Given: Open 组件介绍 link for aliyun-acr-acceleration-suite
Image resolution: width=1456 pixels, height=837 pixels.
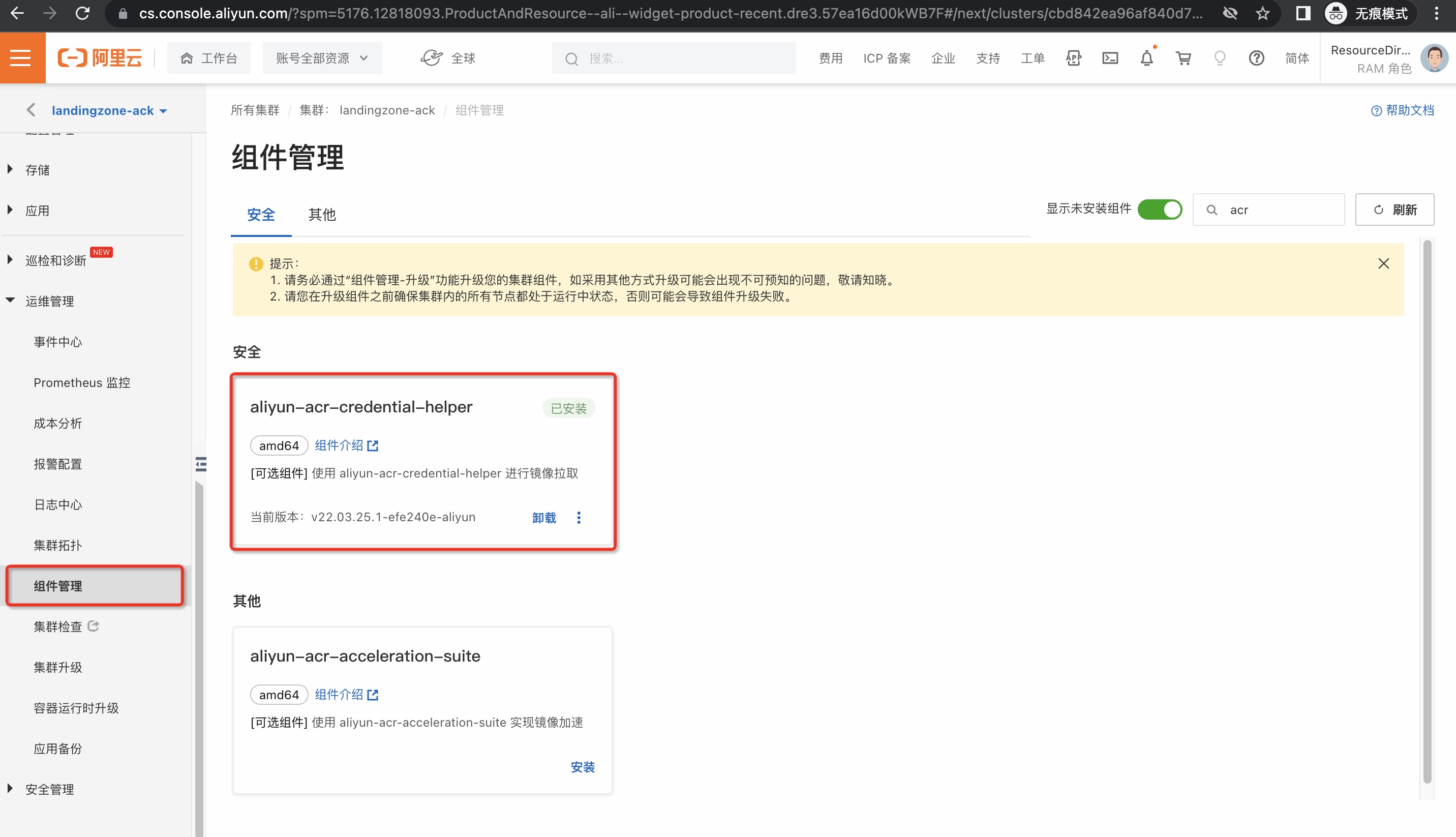Looking at the screenshot, I should [346, 695].
